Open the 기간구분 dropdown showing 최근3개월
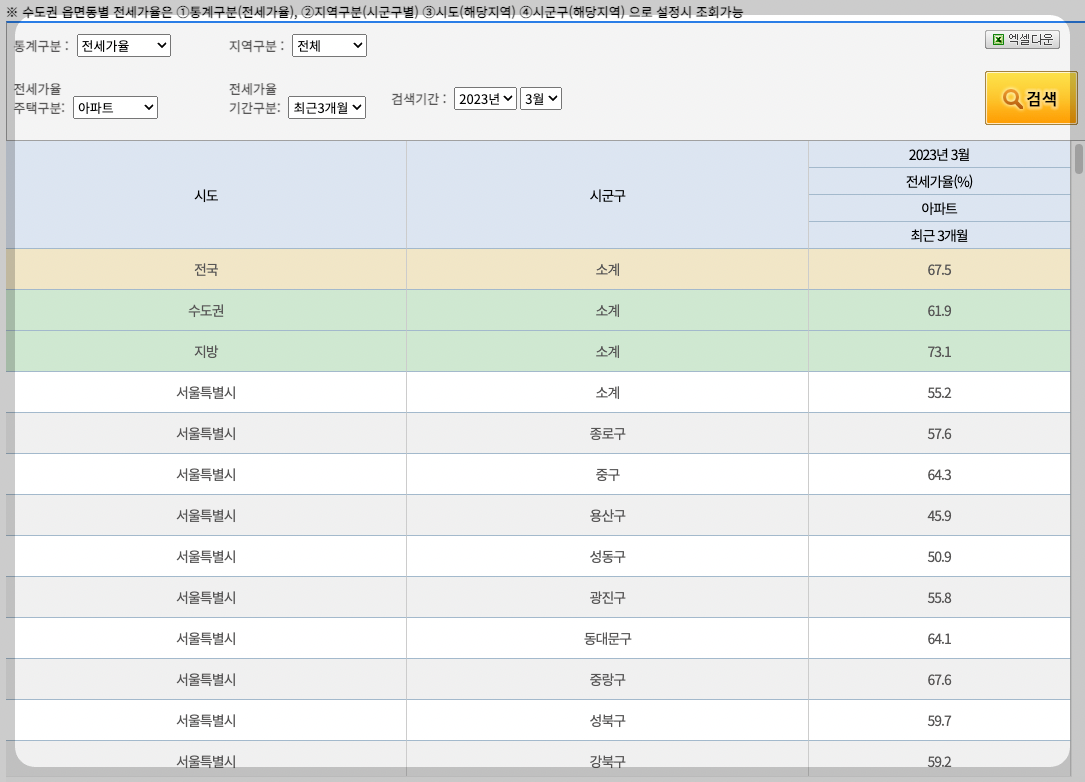 tap(326, 107)
